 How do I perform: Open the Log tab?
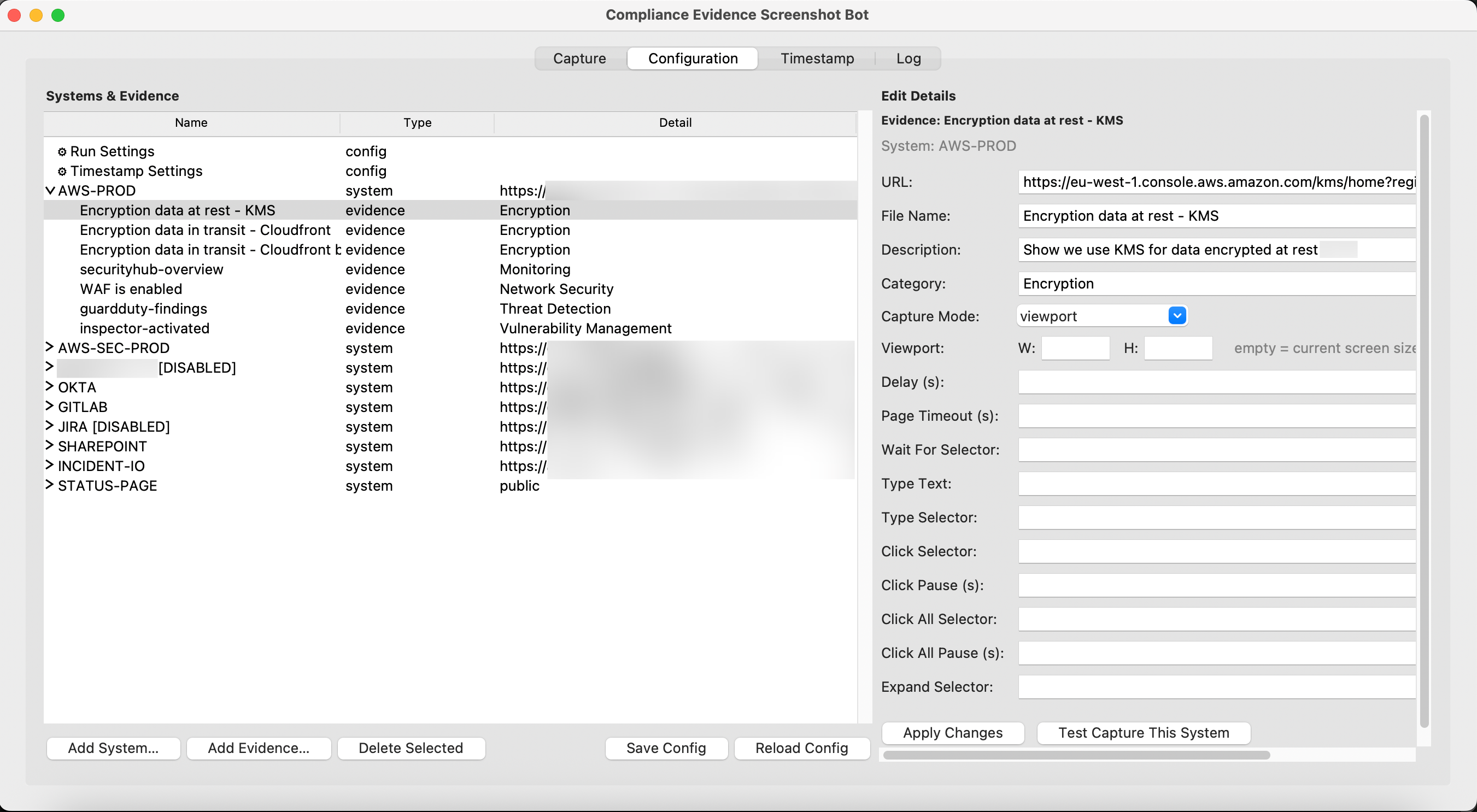tap(907, 58)
